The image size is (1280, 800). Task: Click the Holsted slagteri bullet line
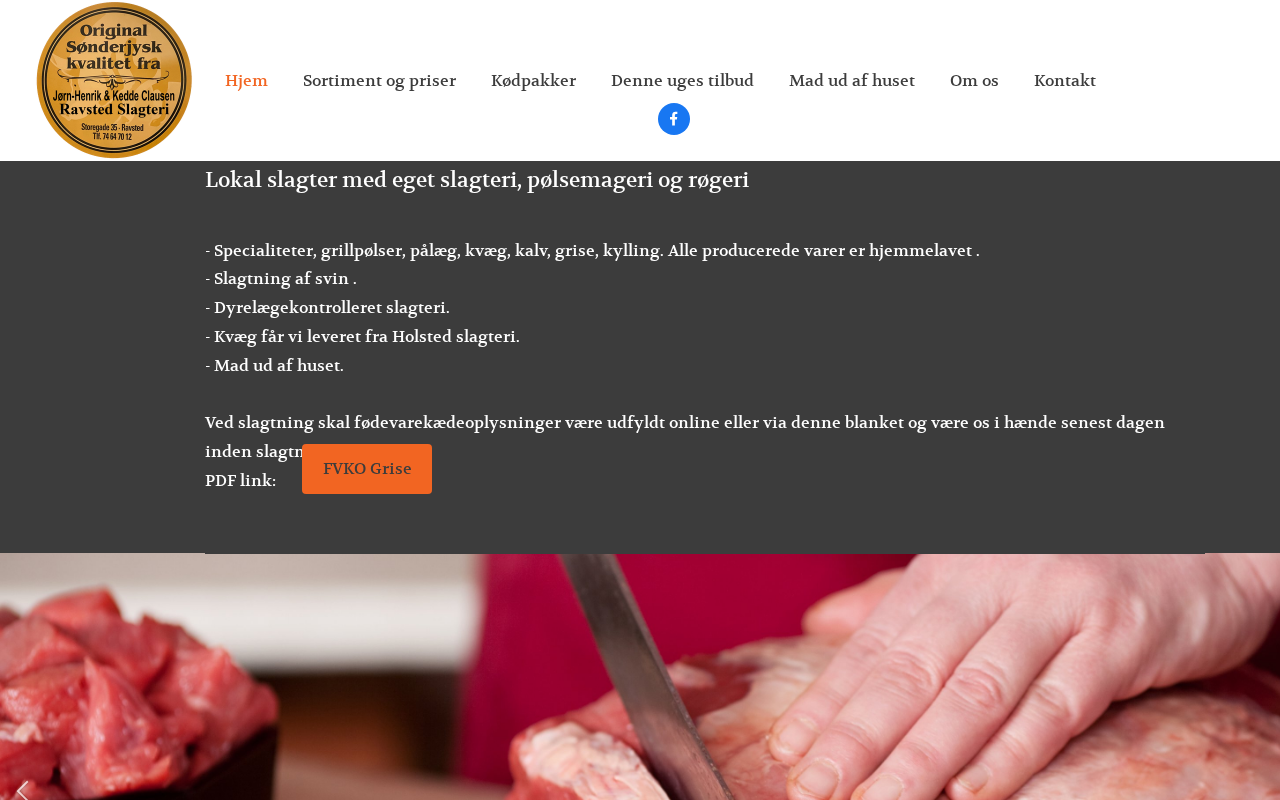(x=362, y=337)
